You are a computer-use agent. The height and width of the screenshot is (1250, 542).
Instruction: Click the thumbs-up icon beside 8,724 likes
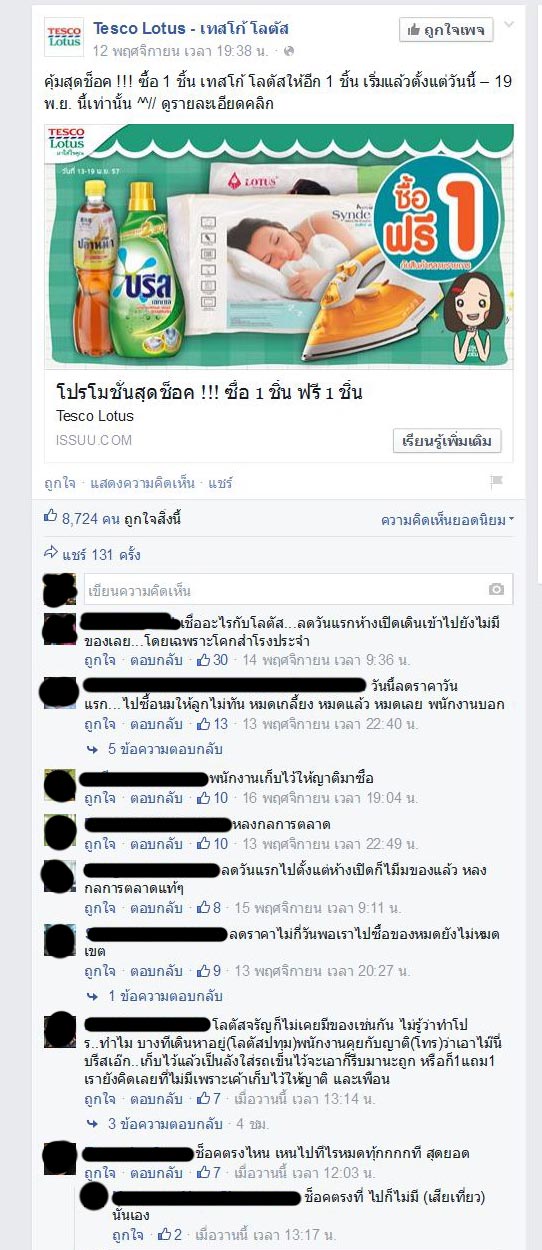pos(51,518)
